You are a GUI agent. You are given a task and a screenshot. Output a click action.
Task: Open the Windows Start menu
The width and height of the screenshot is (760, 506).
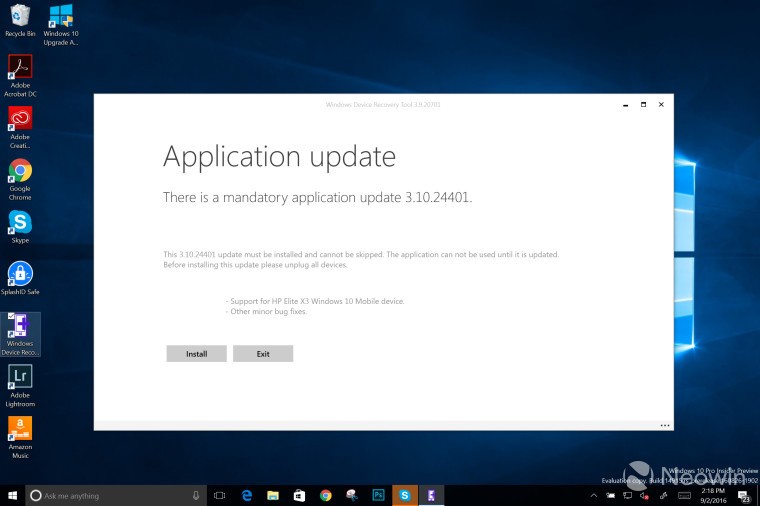point(12,495)
